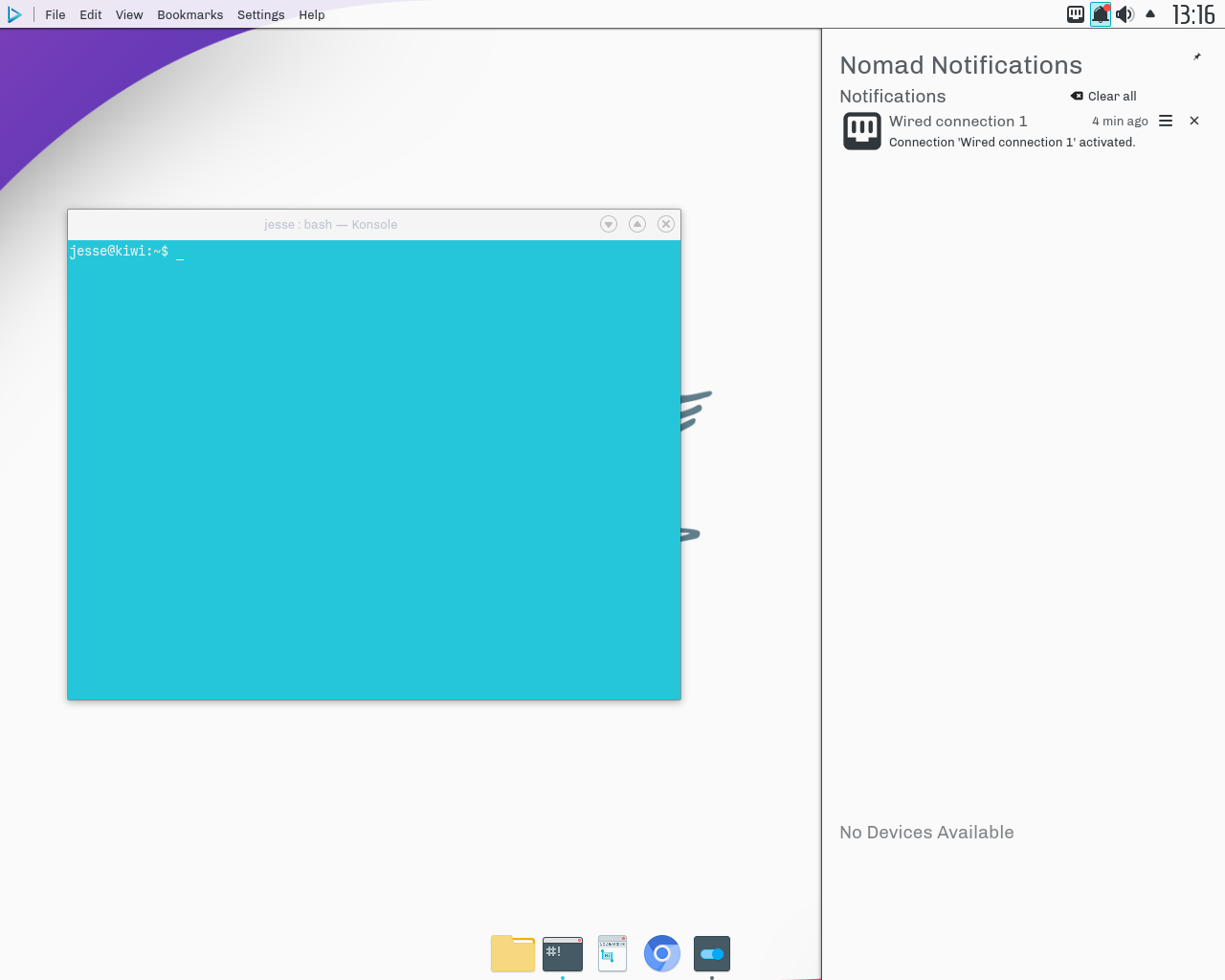Open the File menu
1225x980 pixels.
click(x=56, y=14)
